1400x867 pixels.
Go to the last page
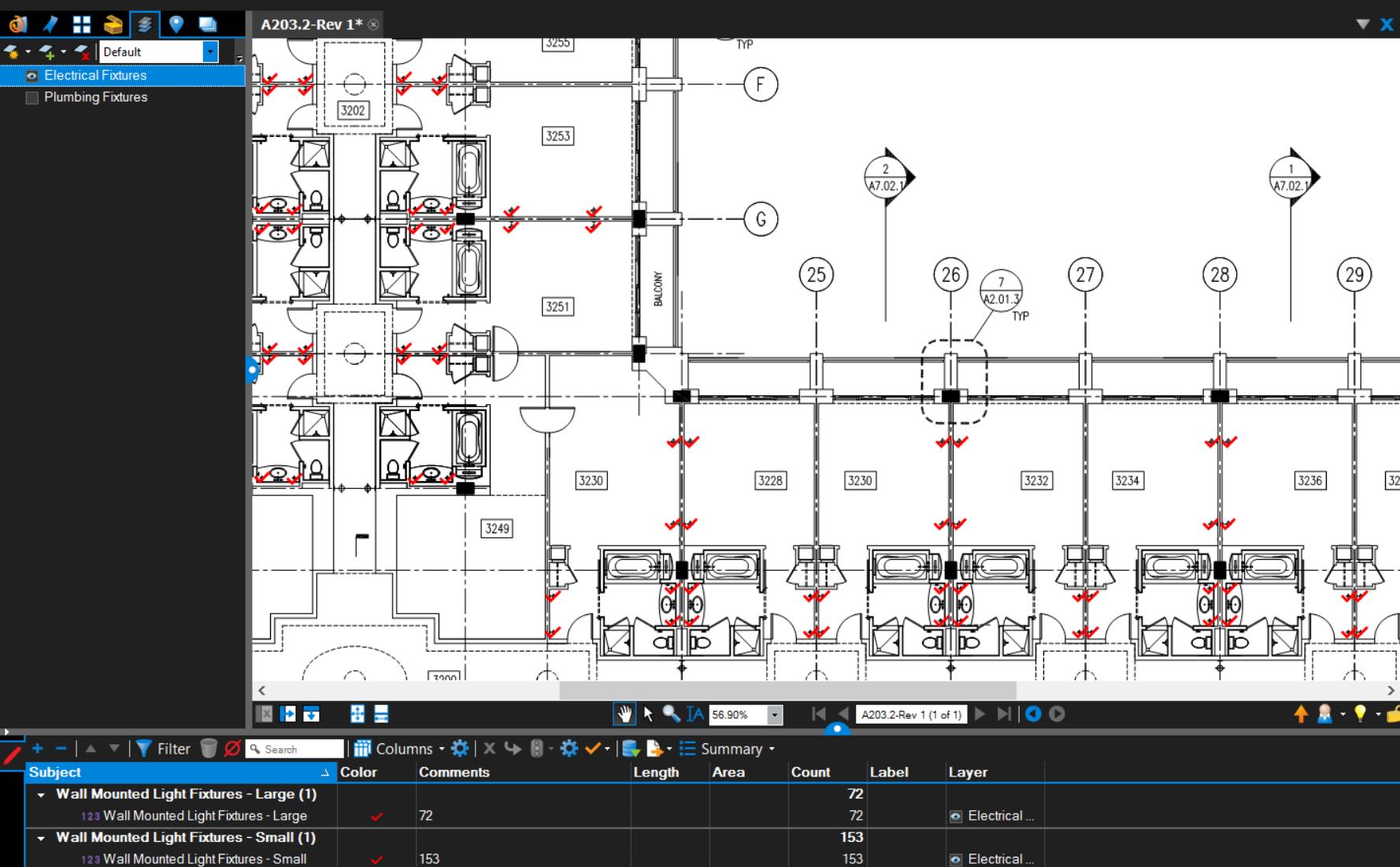click(x=1004, y=714)
